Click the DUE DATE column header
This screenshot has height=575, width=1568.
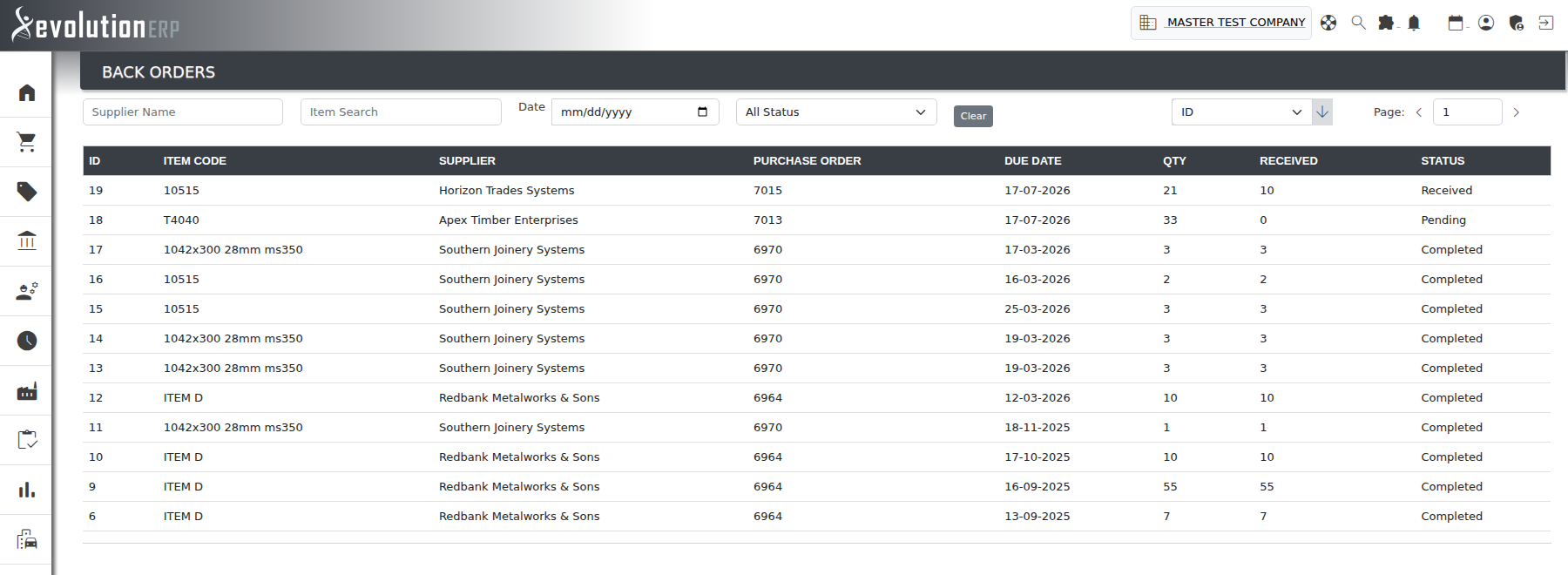tap(1033, 161)
